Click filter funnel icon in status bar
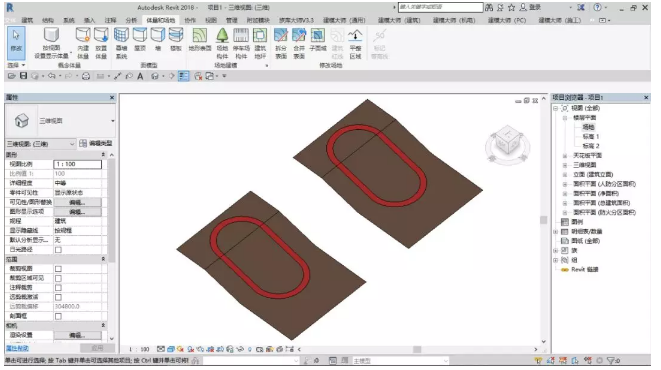 tap(611, 360)
